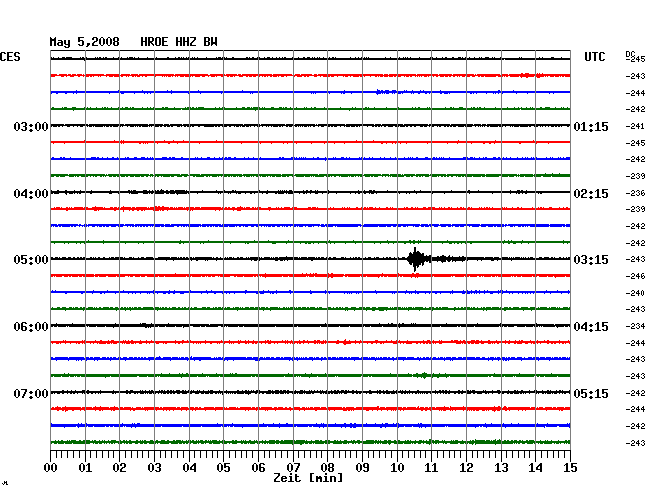The width and height of the screenshot is (650, 494).
Task: Click the 03:15 UTC time label
Action: click(x=591, y=260)
